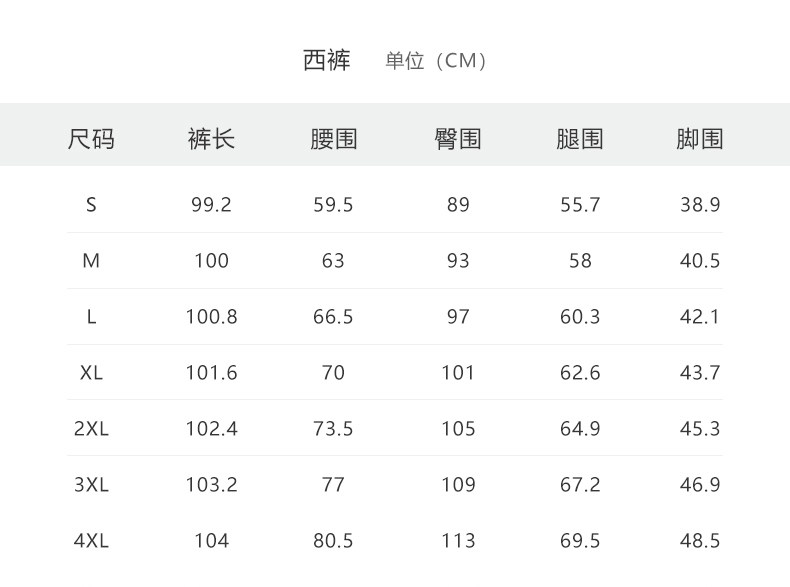Select the 3XL size row label
This screenshot has height=587, width=790.
pyautogui.click(x=91, y=485)
